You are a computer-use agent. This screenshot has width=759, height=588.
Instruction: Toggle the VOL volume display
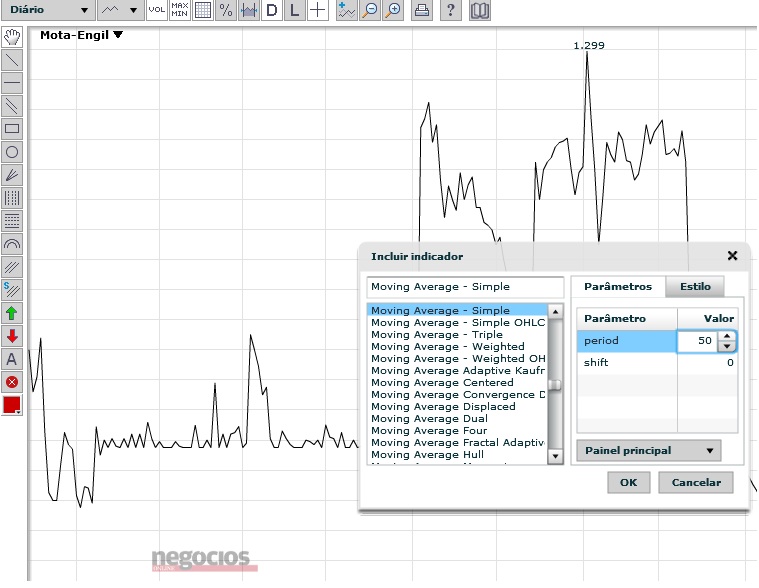(156, 10)
